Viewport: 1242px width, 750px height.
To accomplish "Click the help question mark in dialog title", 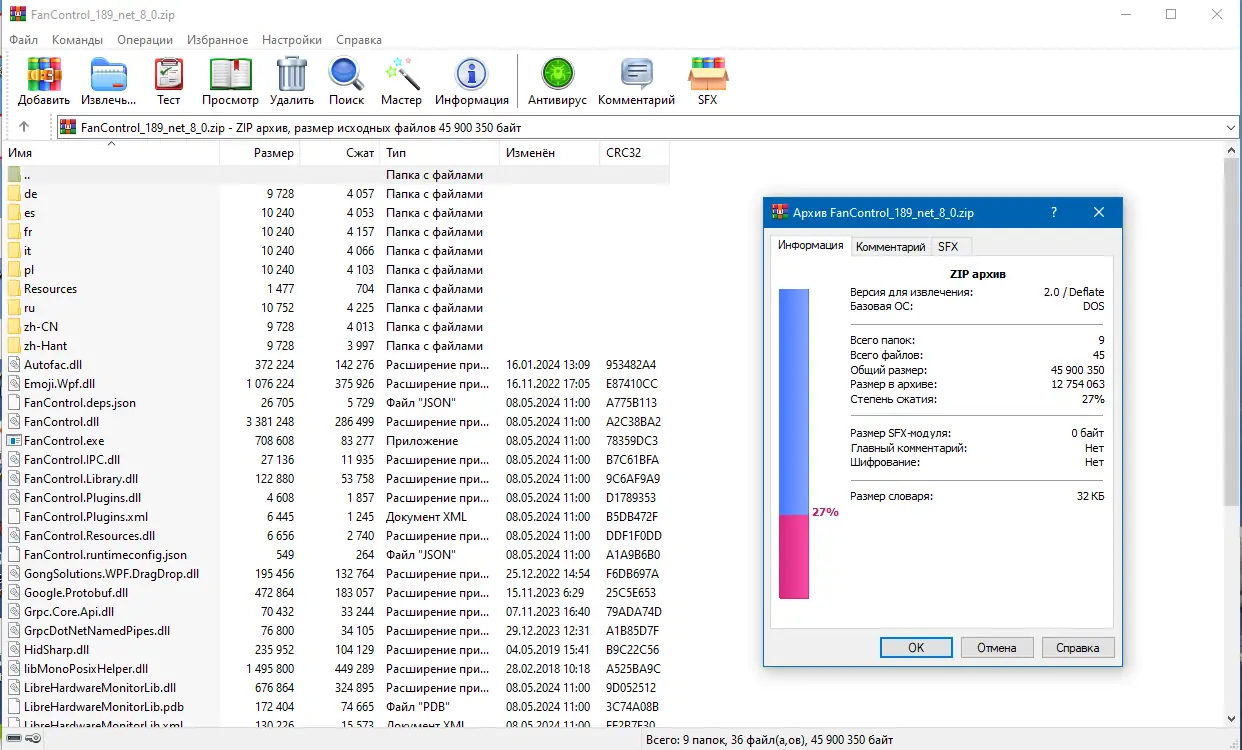I will click(x=1054, y=213).
